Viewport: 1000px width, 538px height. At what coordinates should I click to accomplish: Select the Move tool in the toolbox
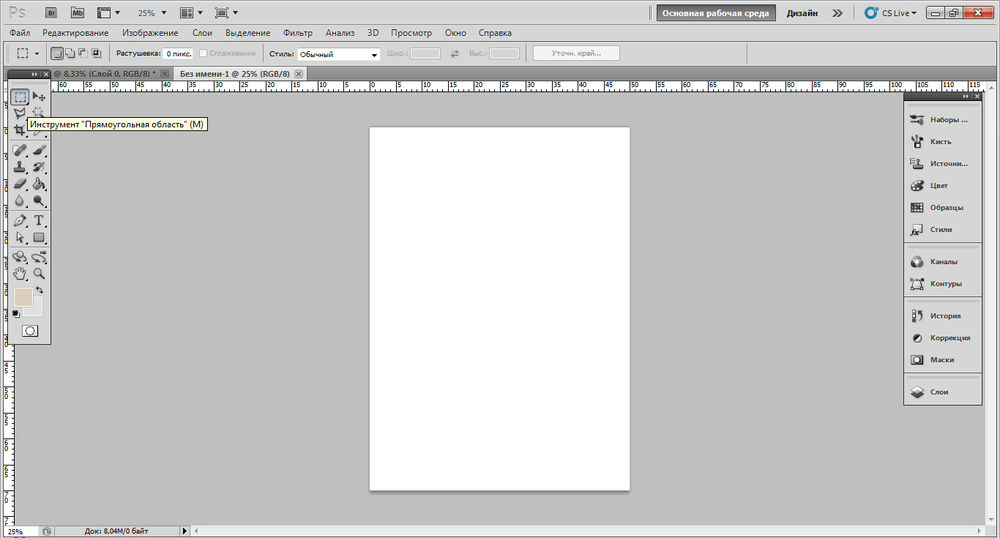(x=39, y=97)
